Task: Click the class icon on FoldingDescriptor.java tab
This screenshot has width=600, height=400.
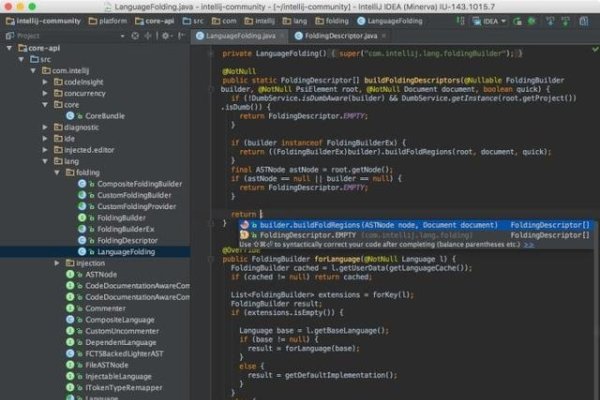Action: click(299, 36)
